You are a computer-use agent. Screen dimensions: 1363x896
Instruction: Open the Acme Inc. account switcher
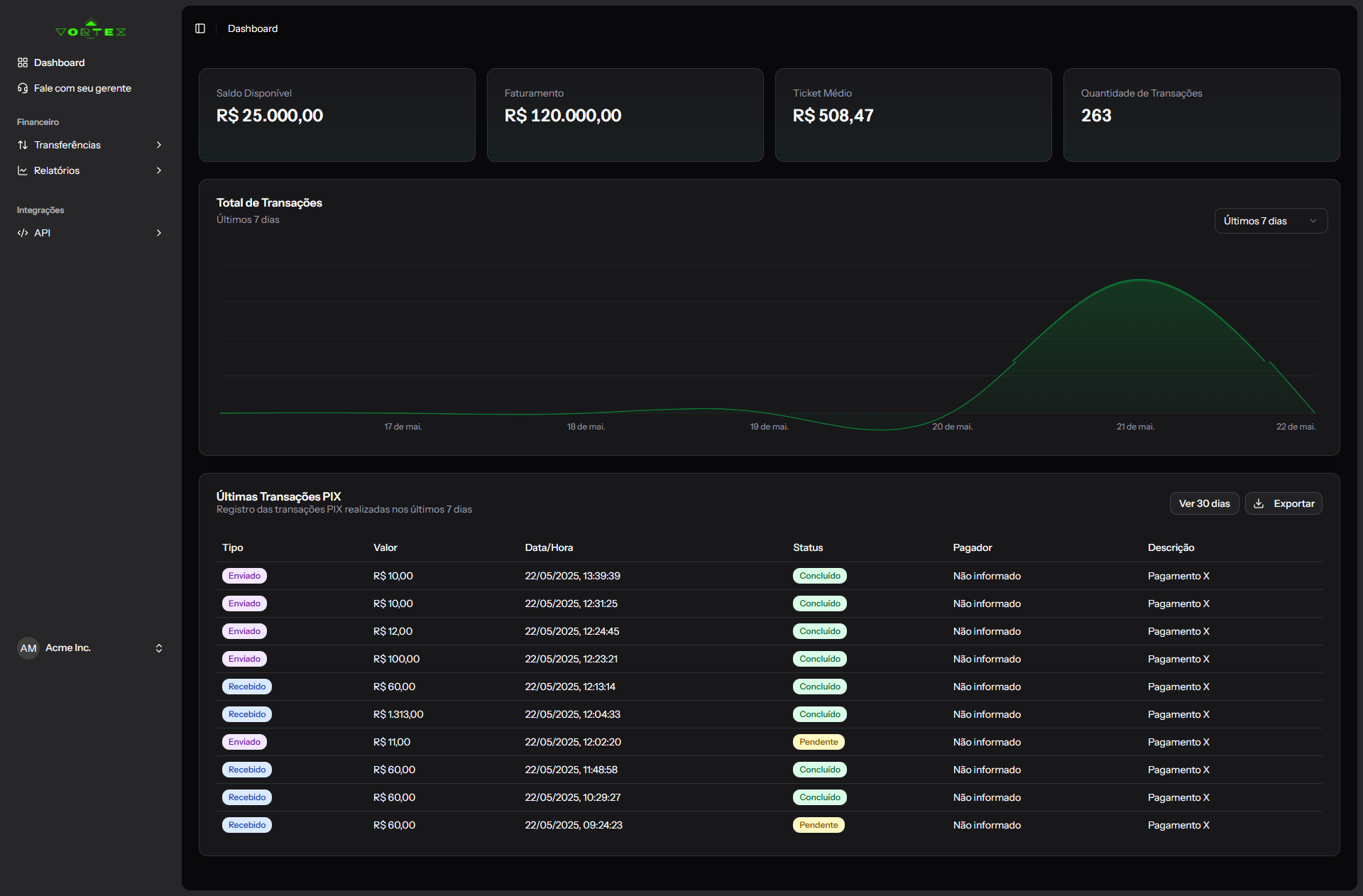(x=91, y=648)
